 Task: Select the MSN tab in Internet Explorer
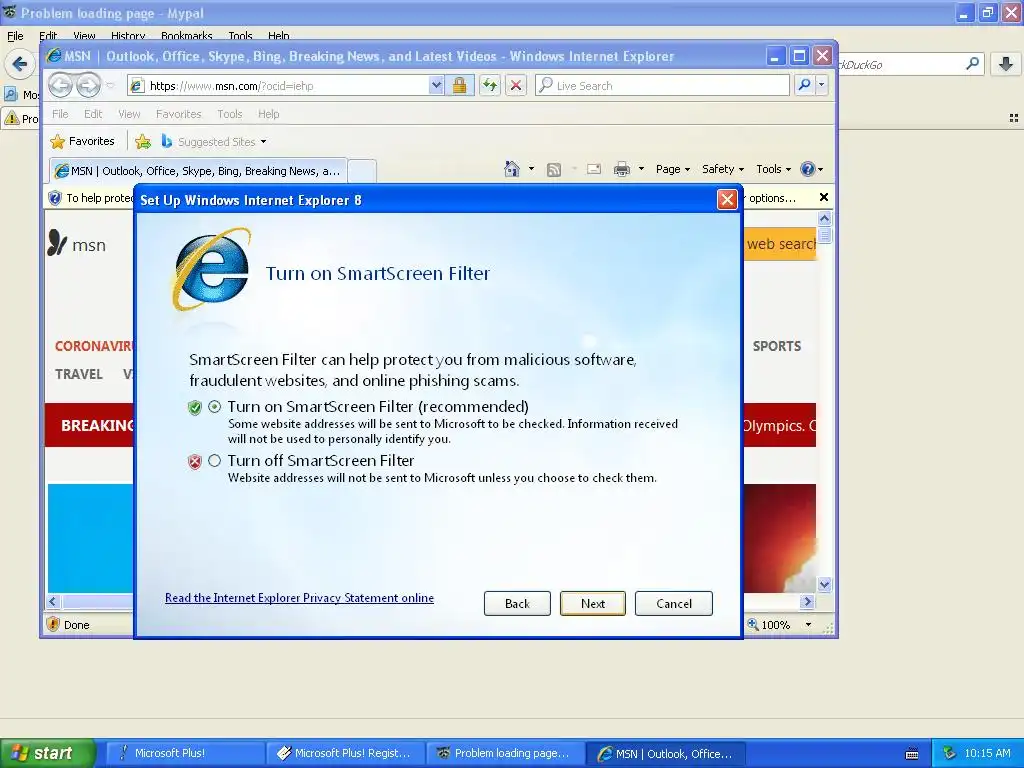click(x=198, y=171)
